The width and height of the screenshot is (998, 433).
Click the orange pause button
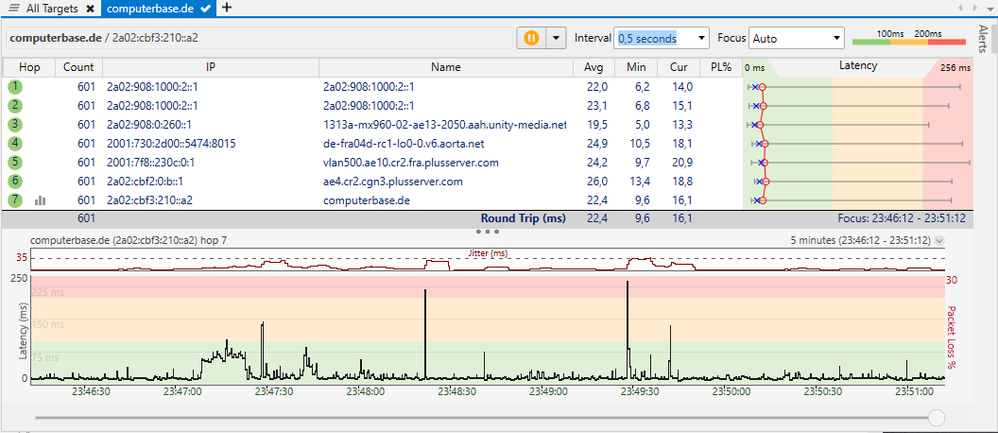[x=531, y=38]
